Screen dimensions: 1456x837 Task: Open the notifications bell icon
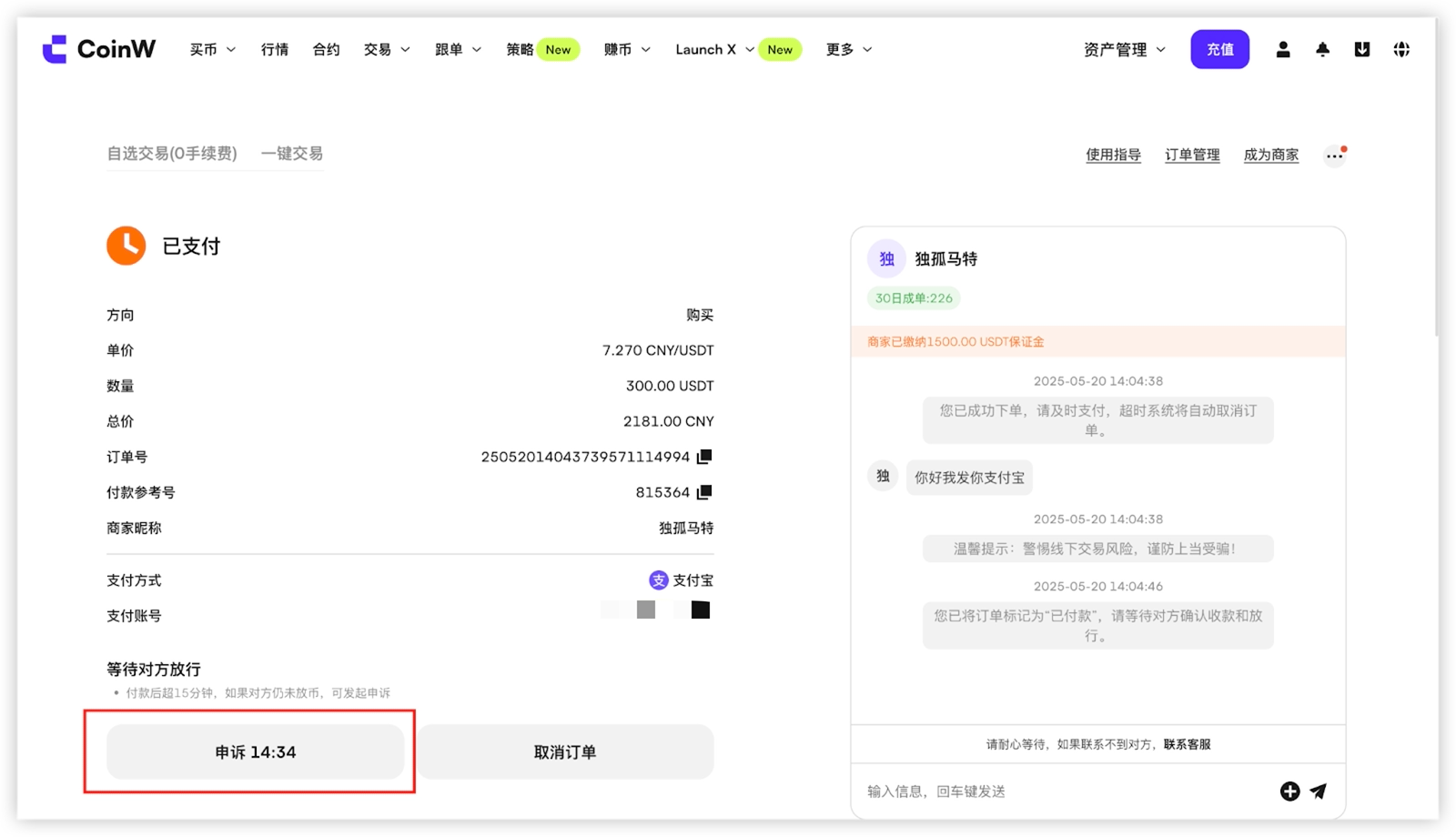(1322, 49)
